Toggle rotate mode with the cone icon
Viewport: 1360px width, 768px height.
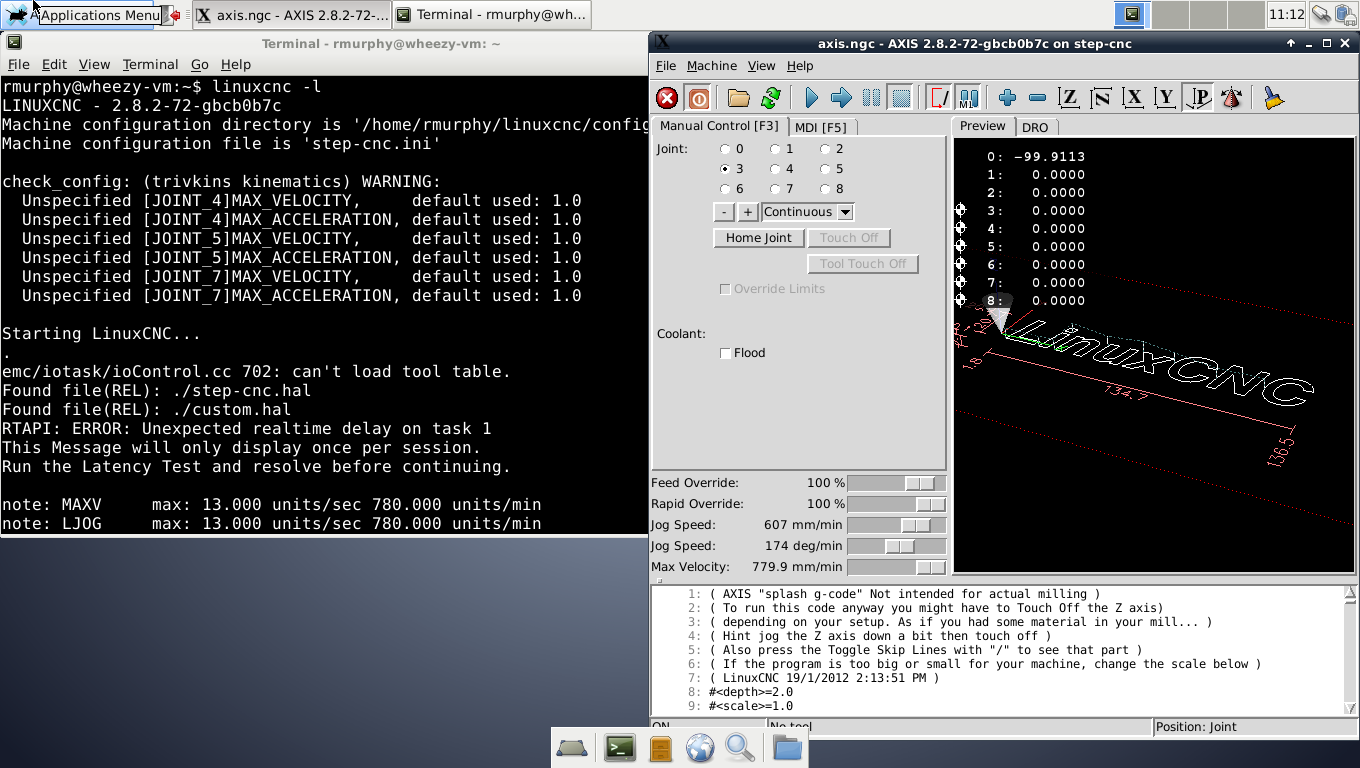[1231, 98]
